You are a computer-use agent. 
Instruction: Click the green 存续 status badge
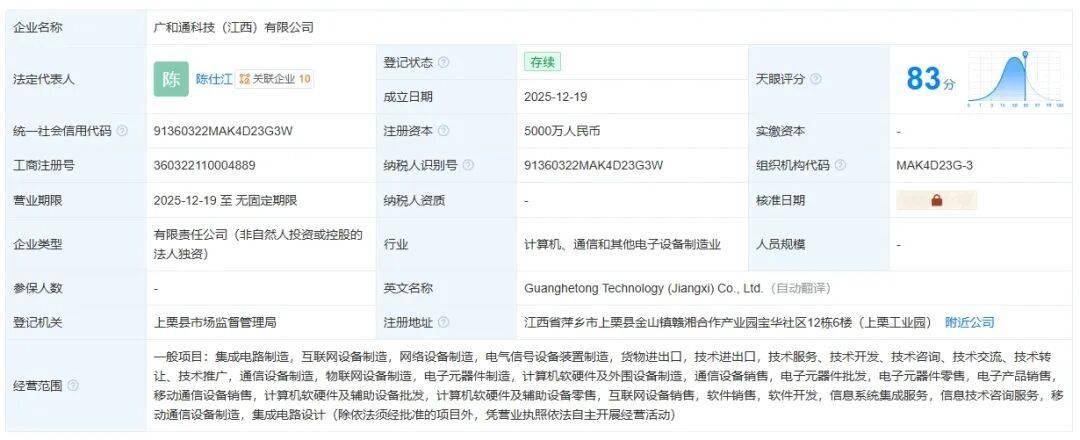click(x=543, y=62)
